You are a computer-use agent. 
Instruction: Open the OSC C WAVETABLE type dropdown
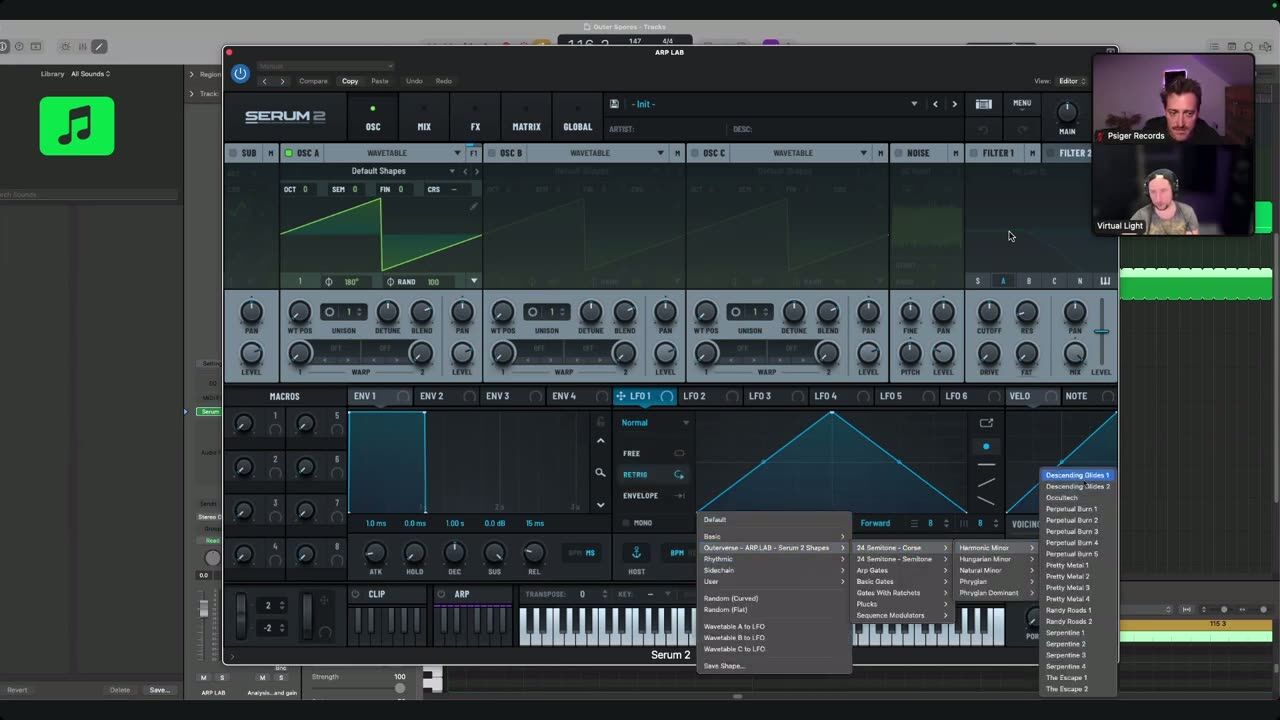point(801,153)
